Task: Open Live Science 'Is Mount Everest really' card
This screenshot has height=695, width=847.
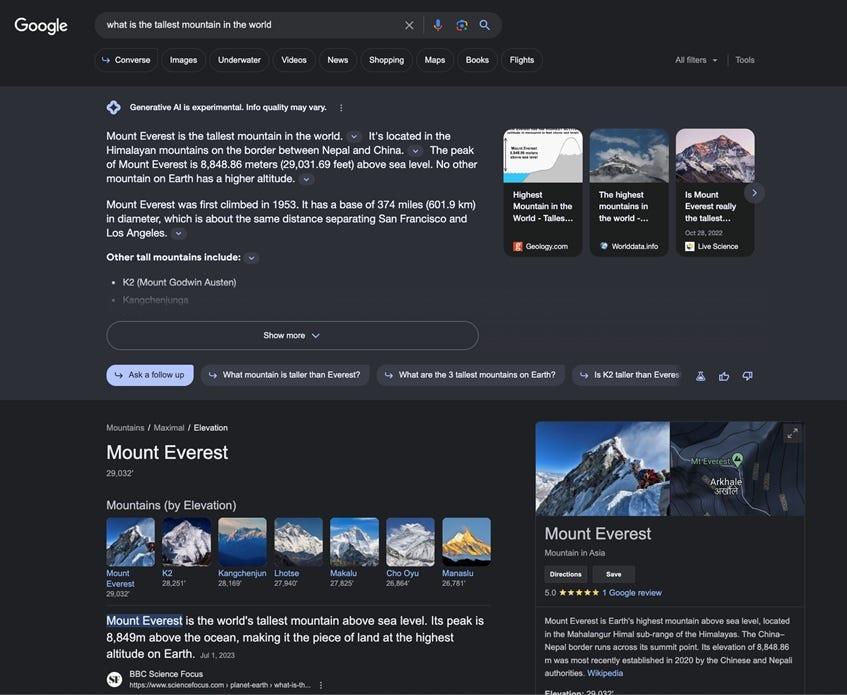Action: coord(715,192)
